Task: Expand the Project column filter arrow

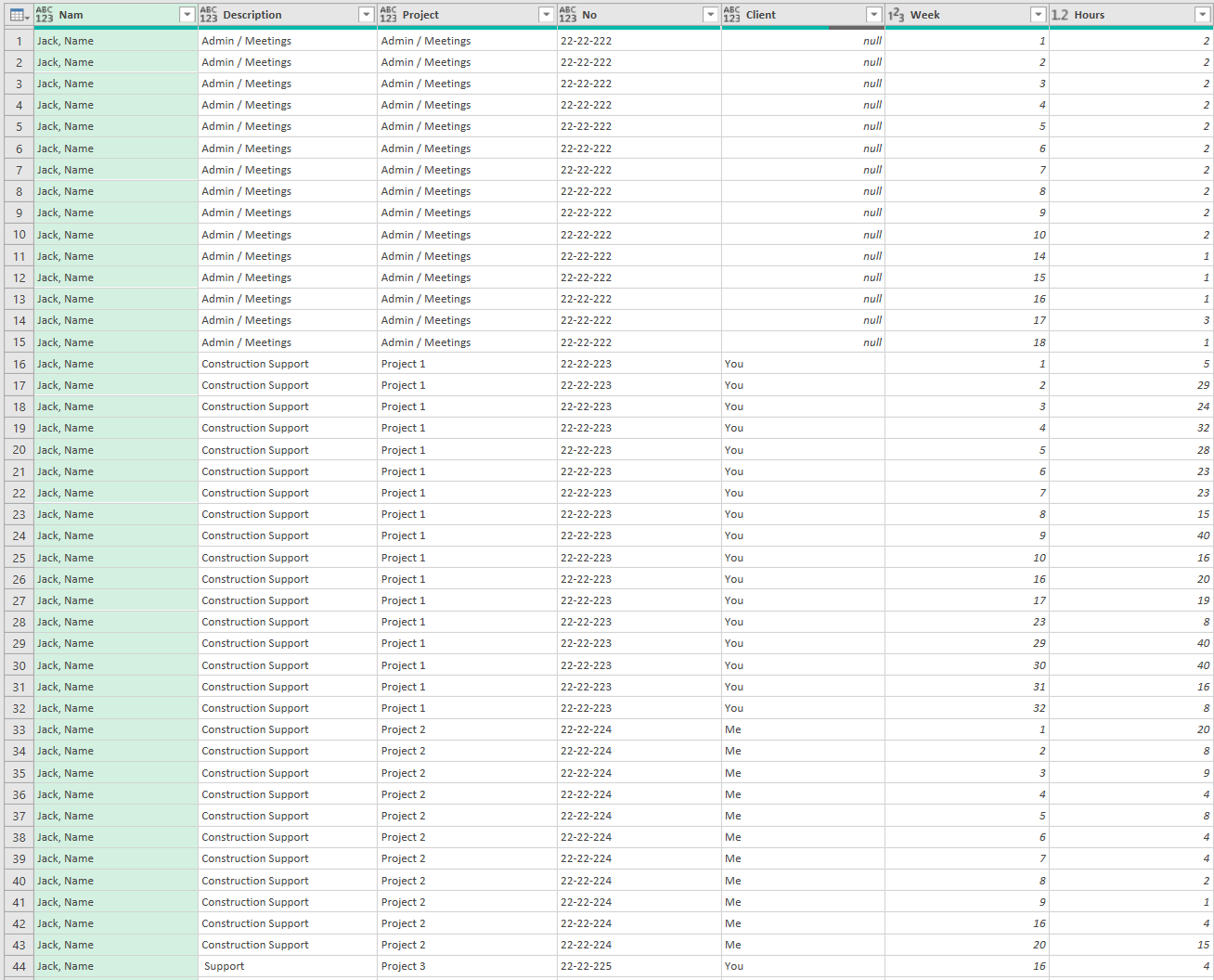Action: point(546,15)
